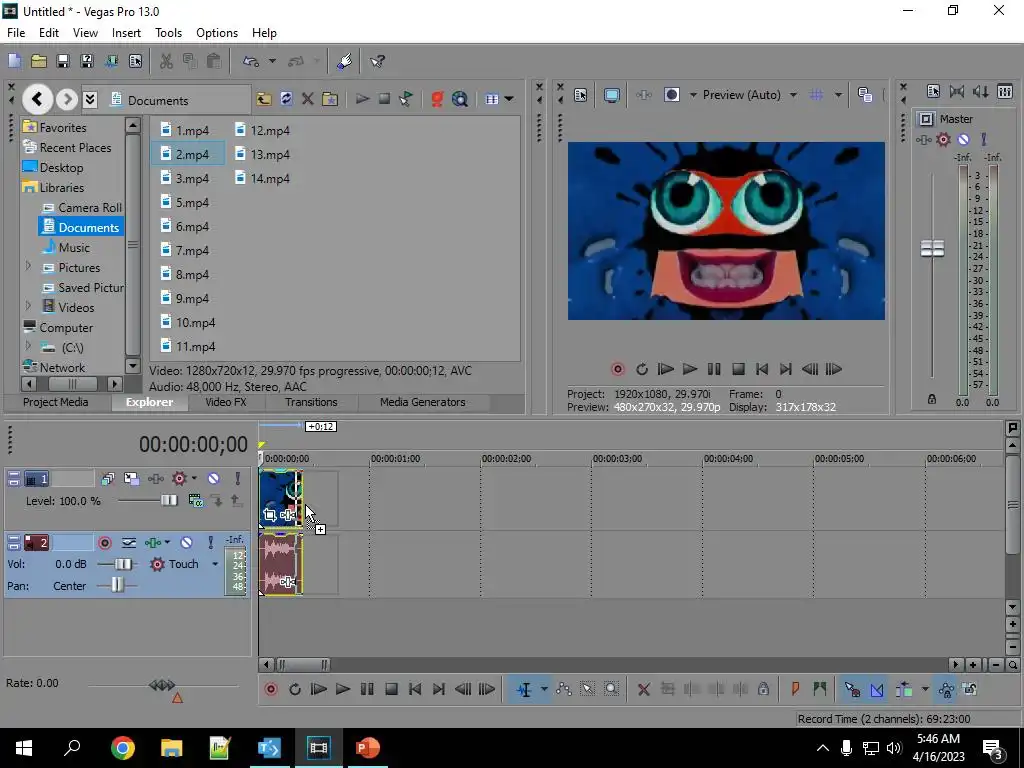Solo video track 1
The image size is (1024, 768).
coord(238,479)
